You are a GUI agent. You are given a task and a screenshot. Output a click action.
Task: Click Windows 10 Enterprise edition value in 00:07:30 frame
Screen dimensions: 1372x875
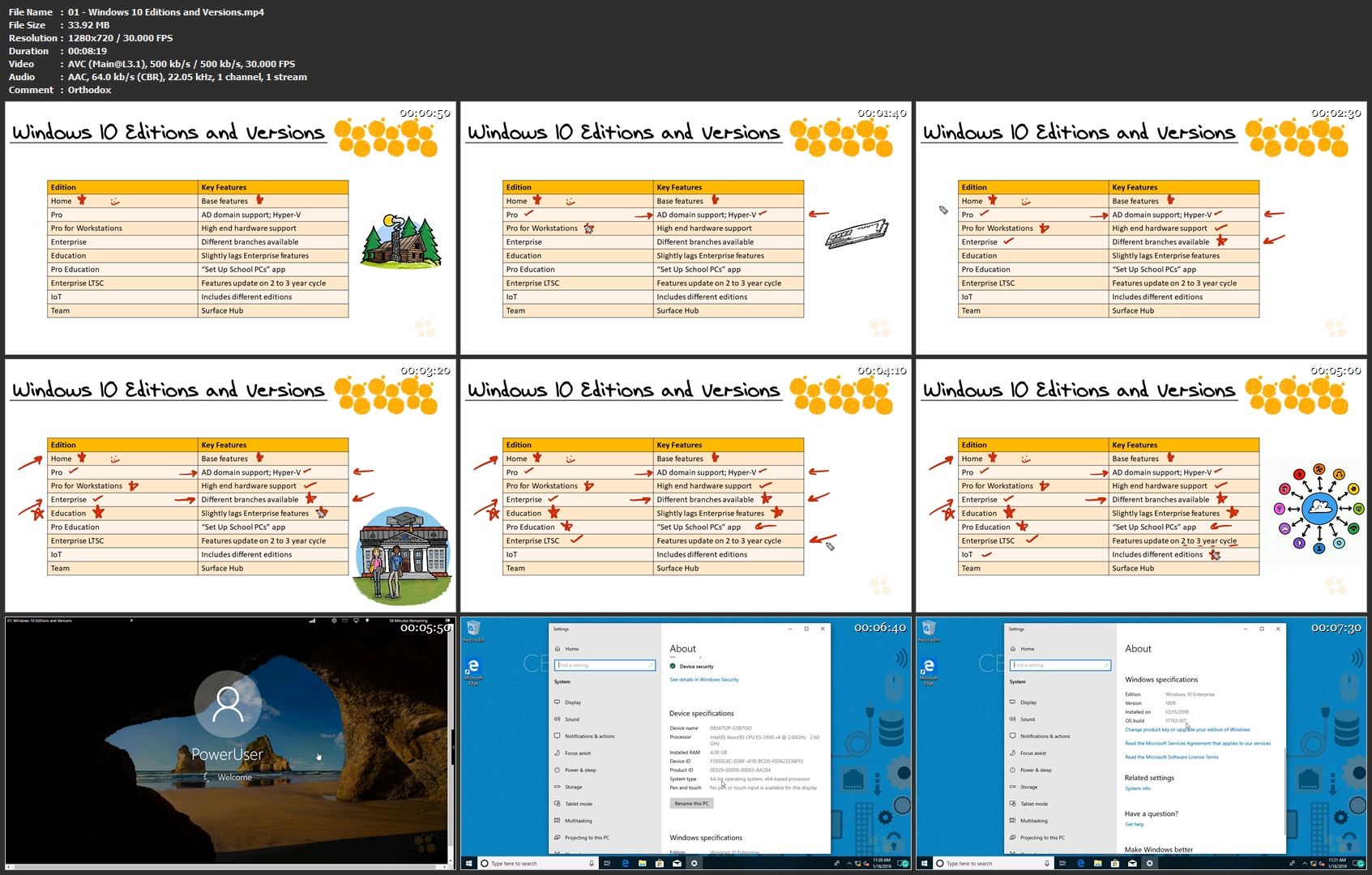(x=1190, y=694)
